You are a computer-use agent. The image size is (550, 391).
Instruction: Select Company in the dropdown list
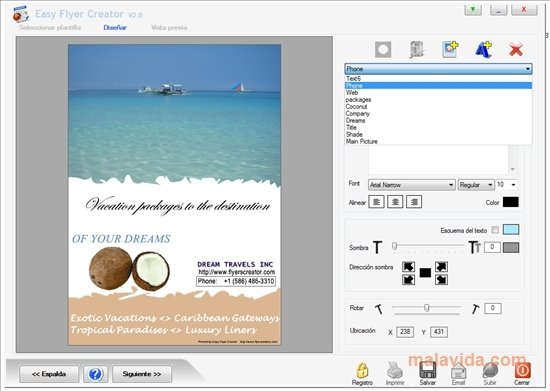[438, 114]
